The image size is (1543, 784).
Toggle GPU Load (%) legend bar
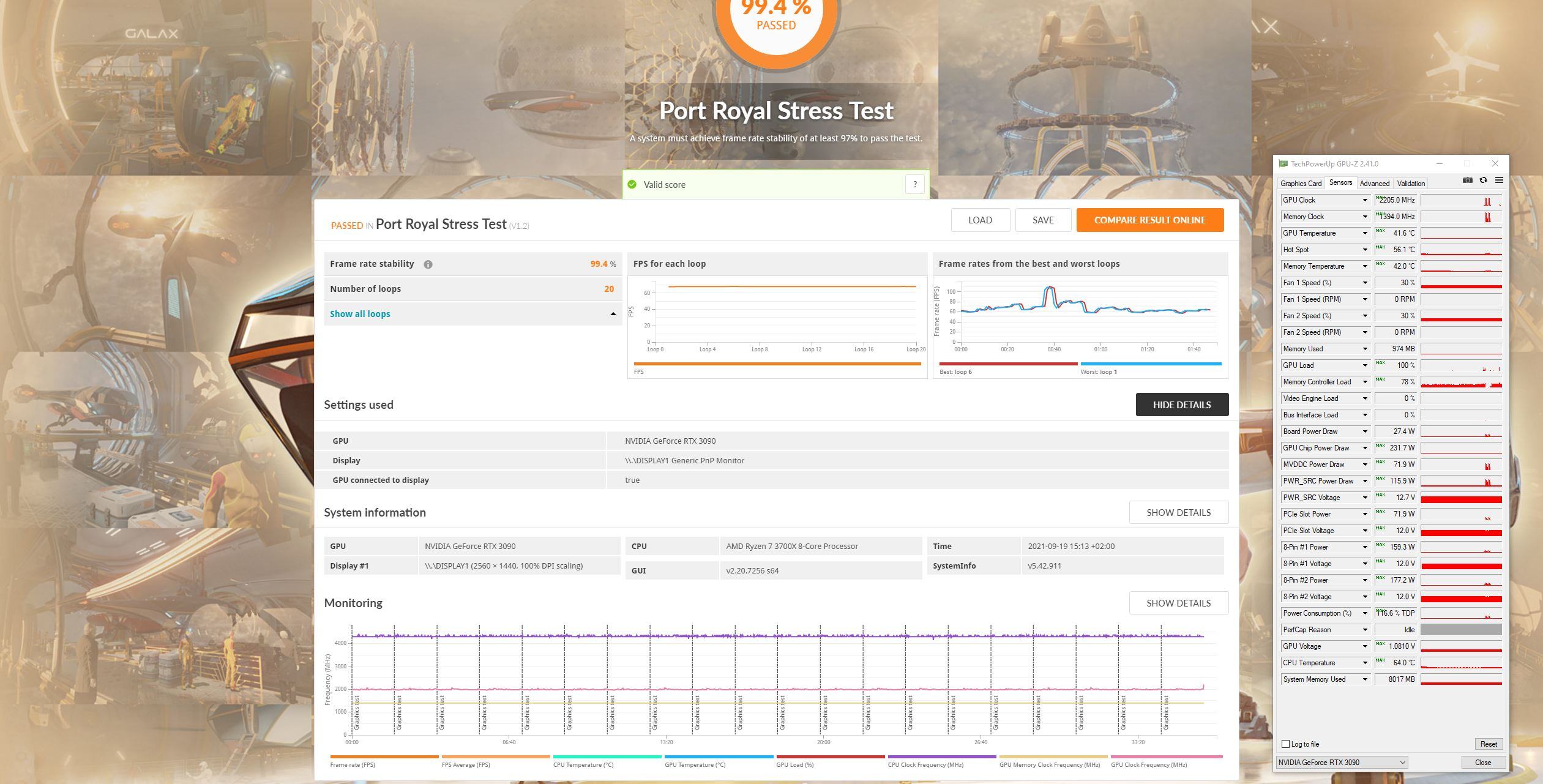(831, 756)
